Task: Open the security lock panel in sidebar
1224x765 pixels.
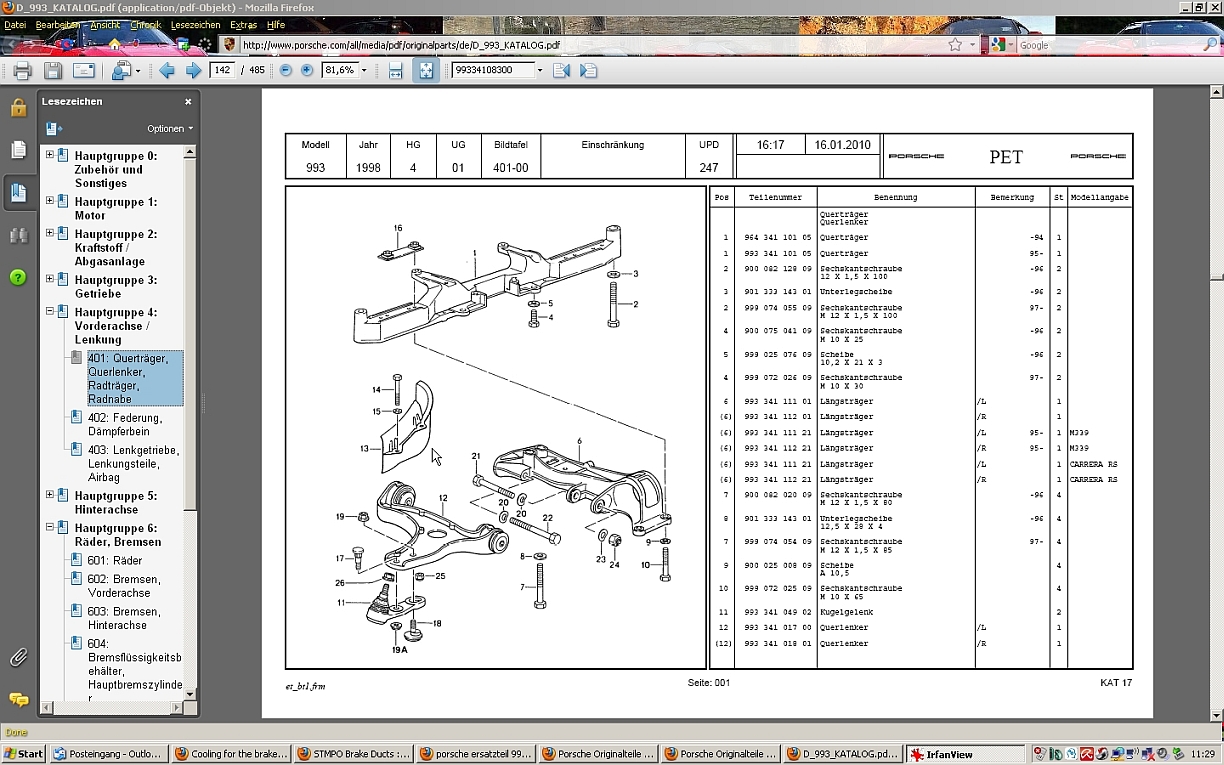Action: pyautogui.click(x=19, y=107)
